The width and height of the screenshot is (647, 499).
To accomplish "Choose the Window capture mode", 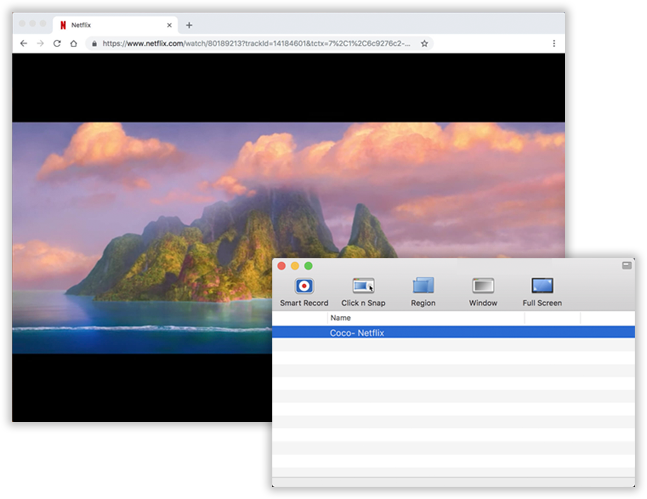I will click(x=483, y=292).
